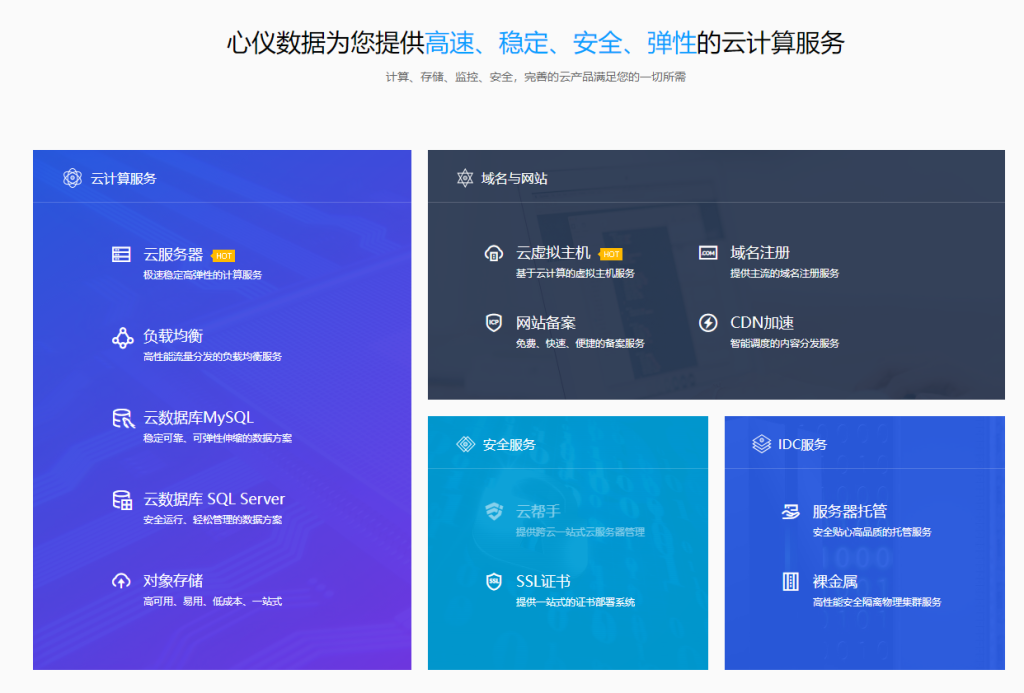
Task: Click description 免费、快速、便捷的备案服务
Action: [x=581, y=344]
